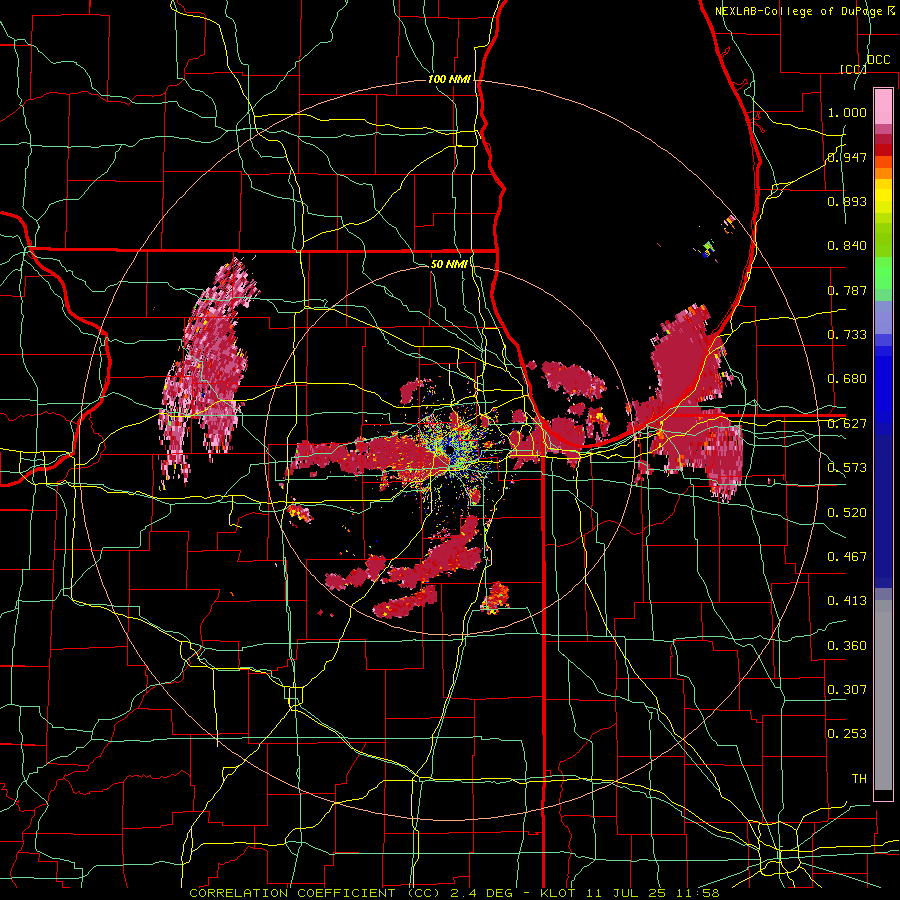Click the 0.413 scale value
Viewport: 900px width, 900px height.
(847, 601)
